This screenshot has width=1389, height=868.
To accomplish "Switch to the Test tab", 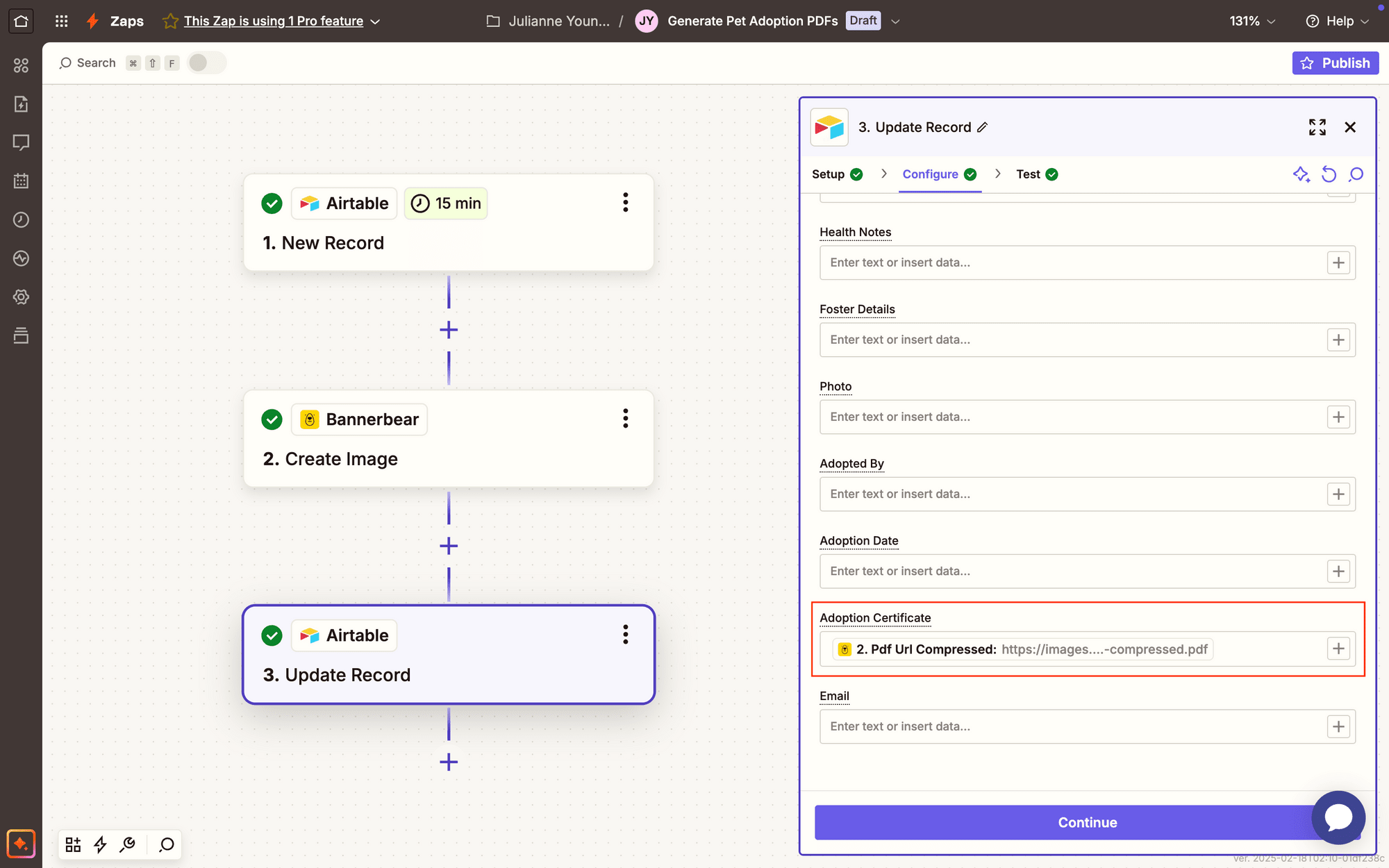I will coord(1029,174).
